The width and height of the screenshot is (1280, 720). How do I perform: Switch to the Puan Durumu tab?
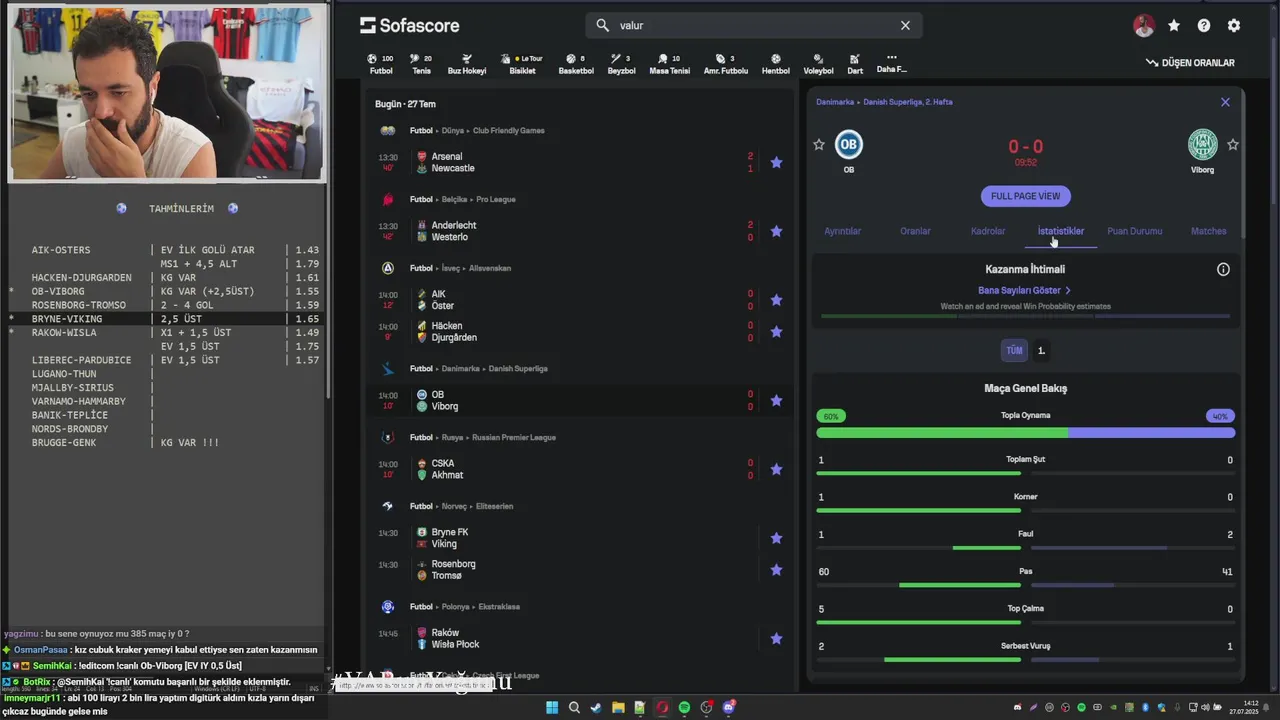pyautogui.click(x=1134, y=231)
